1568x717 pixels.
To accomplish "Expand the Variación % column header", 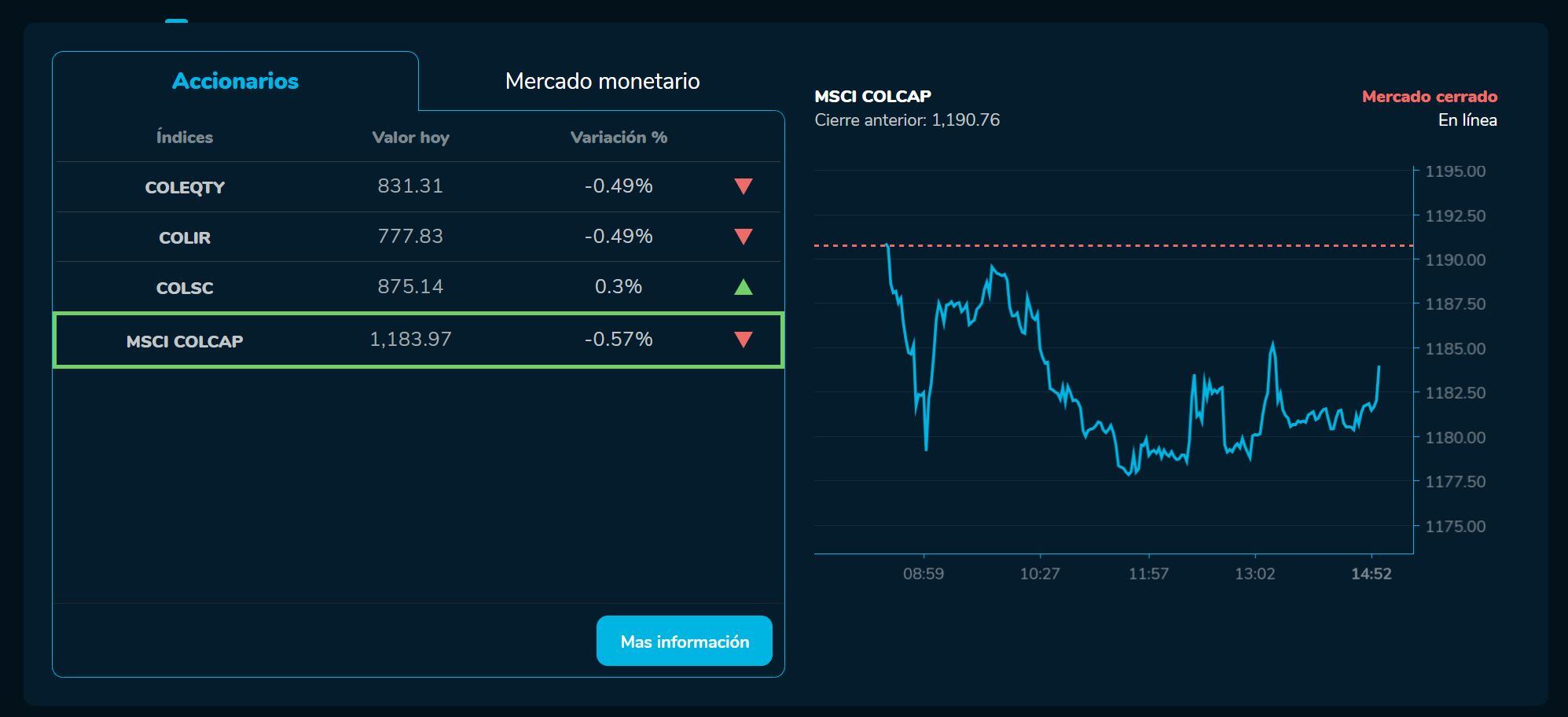I will coord(618,137).
